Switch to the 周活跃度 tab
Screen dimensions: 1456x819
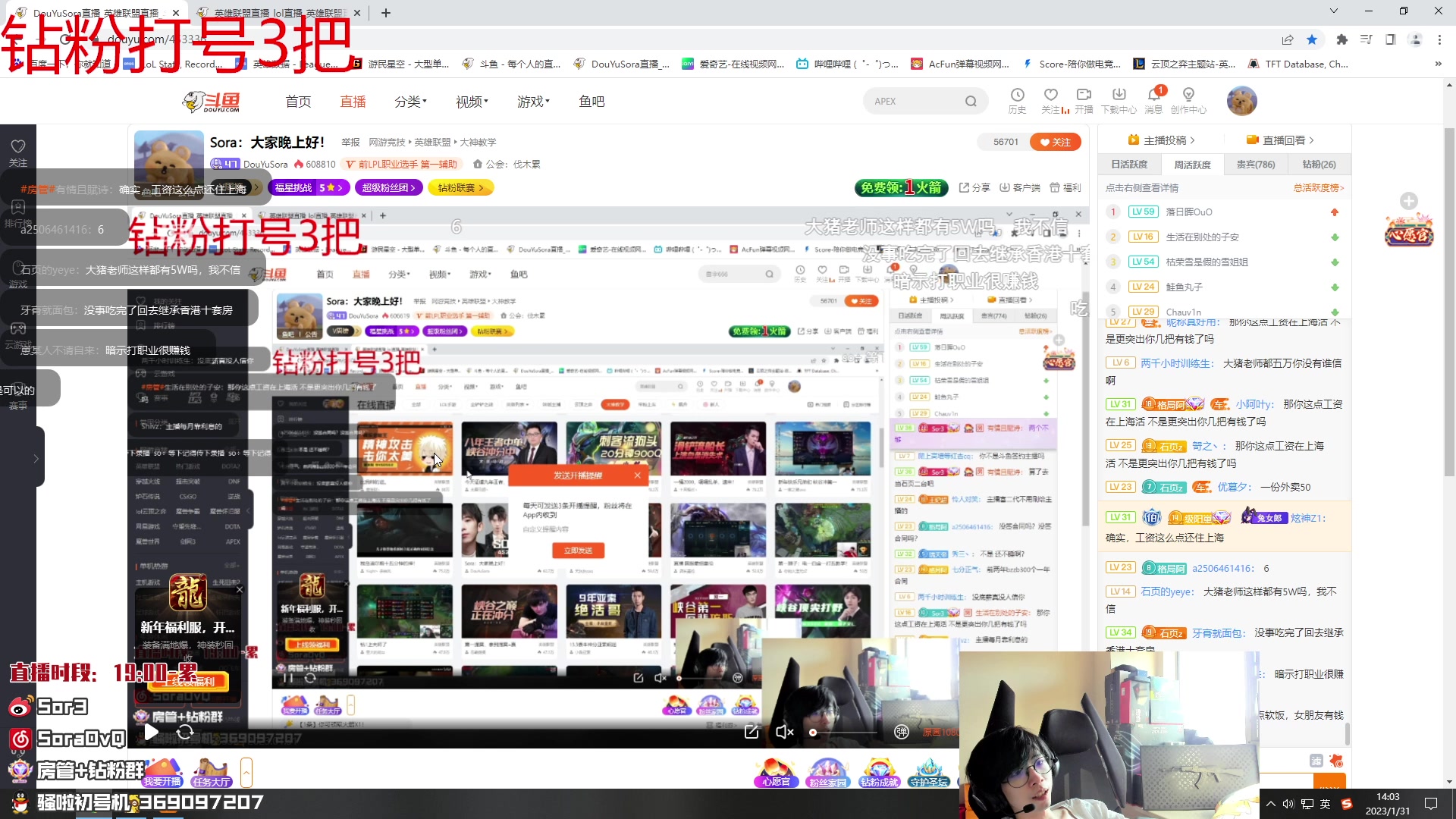pyautogui.click(x=1192, y=165)
